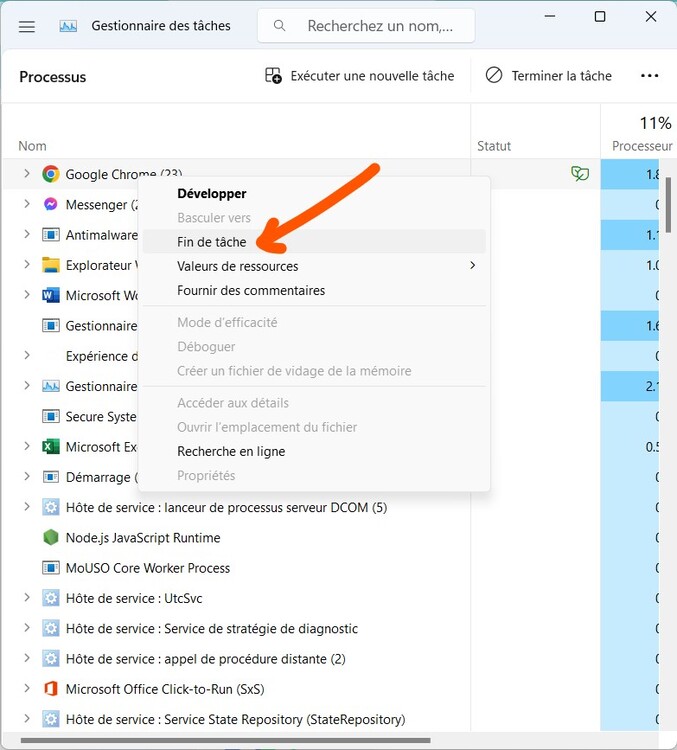Click the DCOM launcher service gear icon

51,507
